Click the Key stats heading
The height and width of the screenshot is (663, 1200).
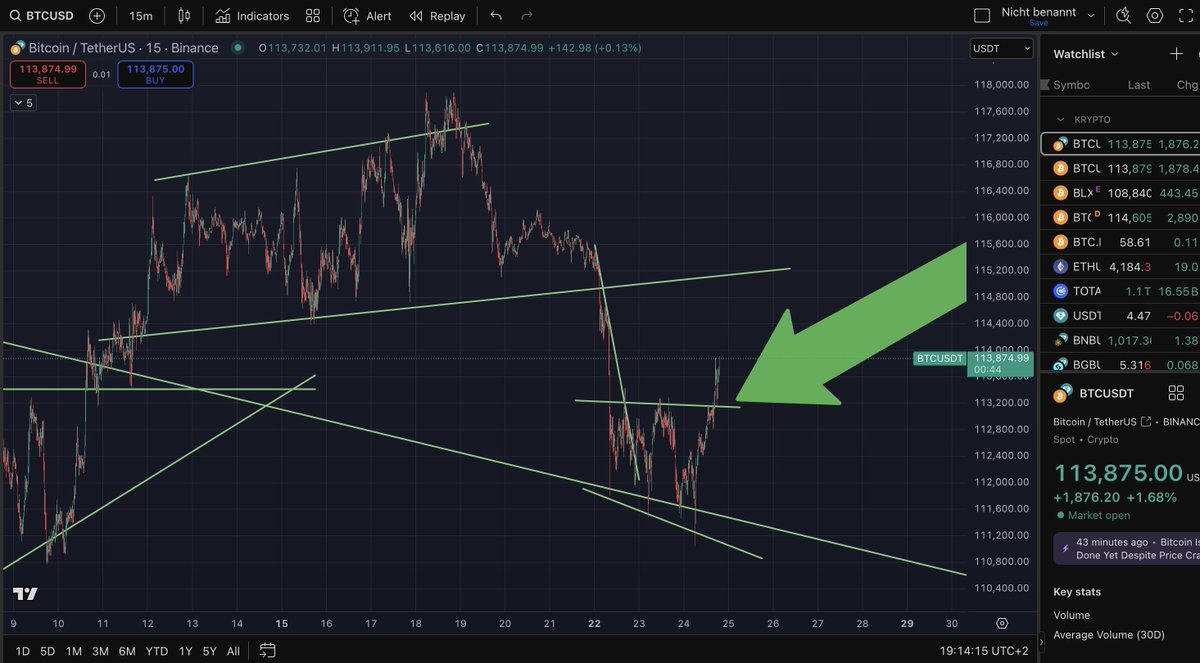pos(1077,592)
